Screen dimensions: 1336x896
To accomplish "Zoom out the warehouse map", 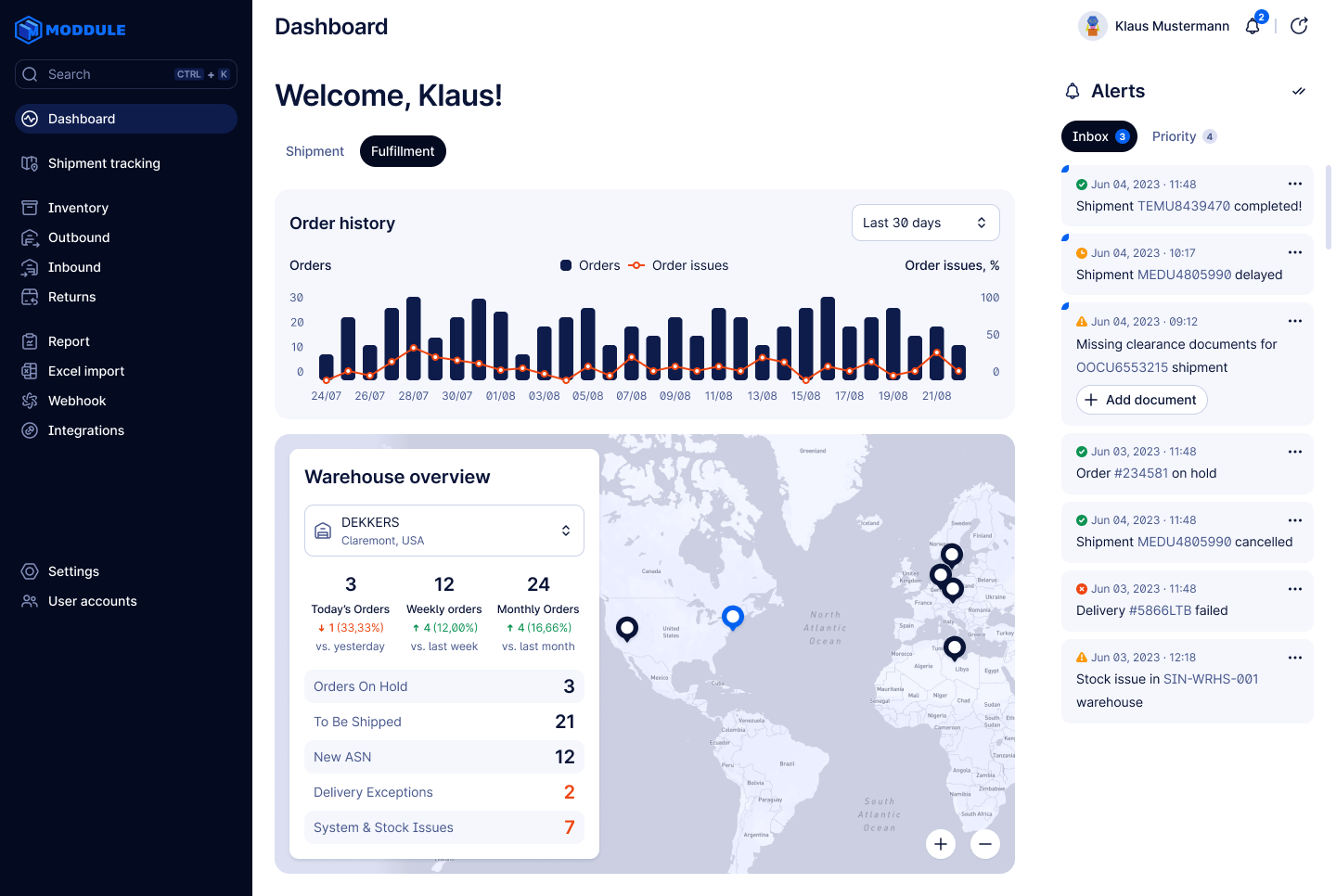I will (x=985, y=844).
